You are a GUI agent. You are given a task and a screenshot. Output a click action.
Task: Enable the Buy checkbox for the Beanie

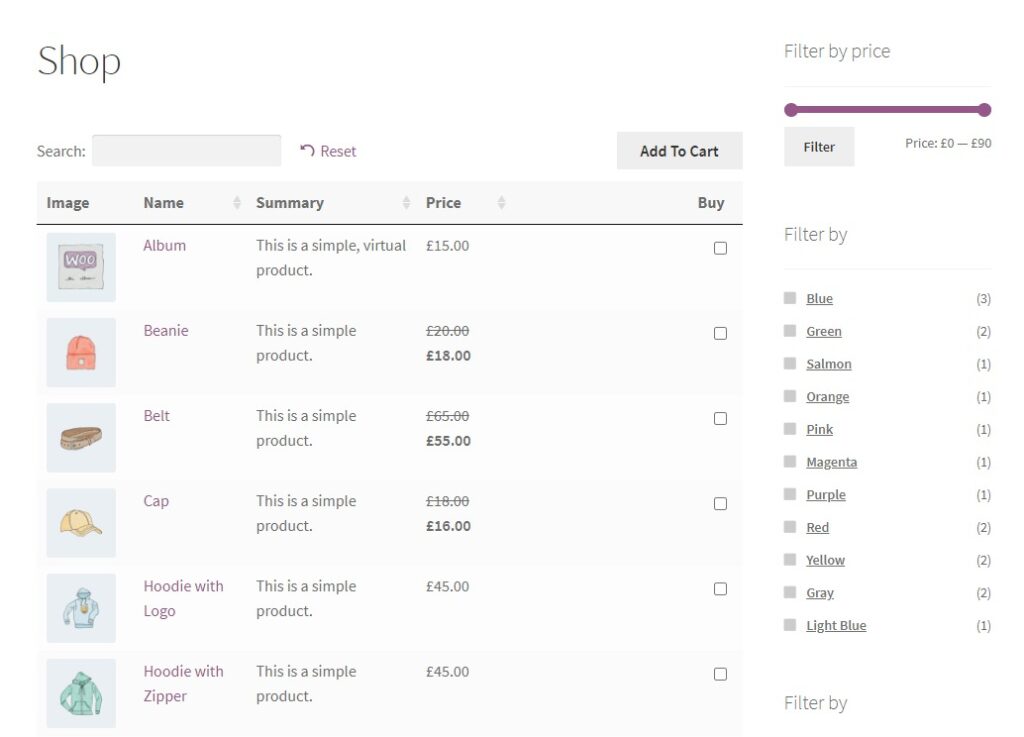720,333
